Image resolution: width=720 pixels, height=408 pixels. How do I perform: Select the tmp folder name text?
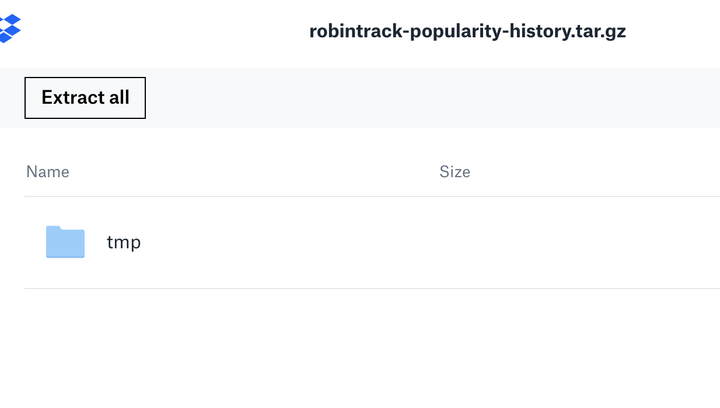(124, 242)
